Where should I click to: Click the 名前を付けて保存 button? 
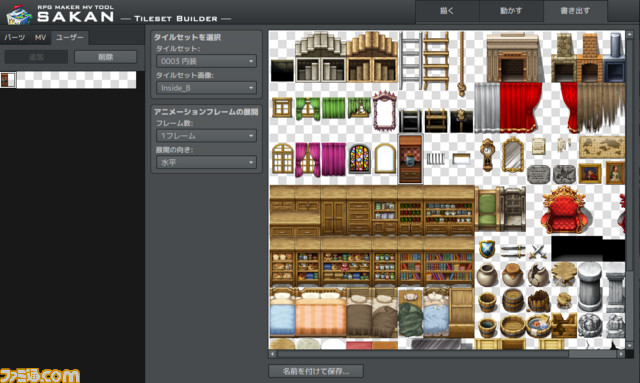(316, 371)
